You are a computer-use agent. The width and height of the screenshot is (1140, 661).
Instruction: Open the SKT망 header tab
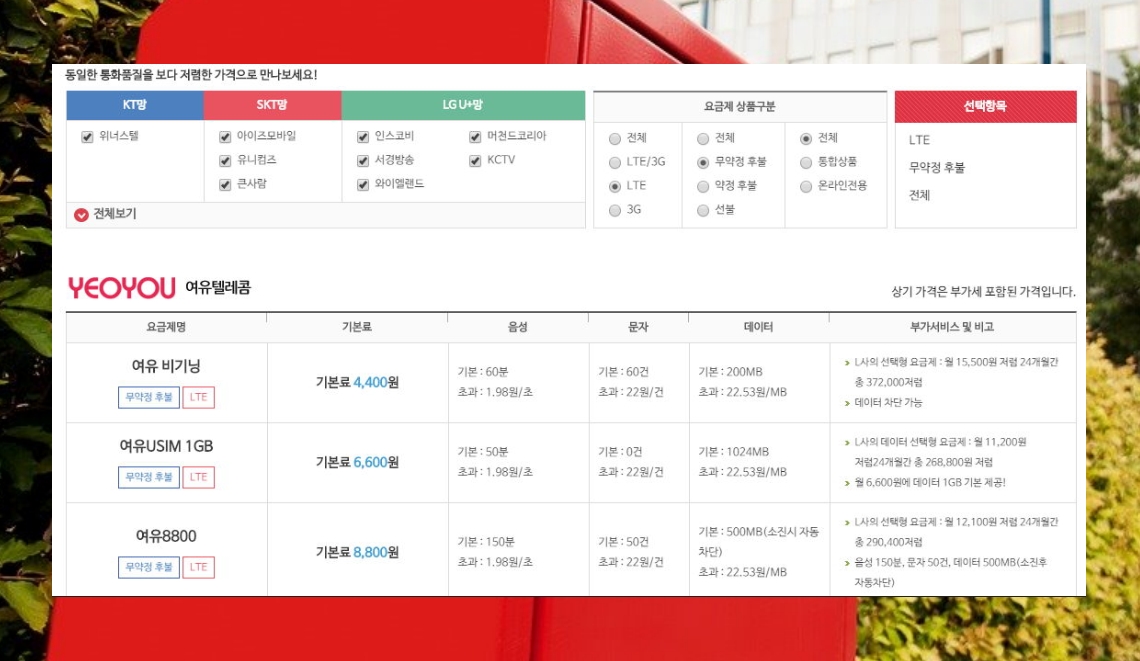coord(272,105)
